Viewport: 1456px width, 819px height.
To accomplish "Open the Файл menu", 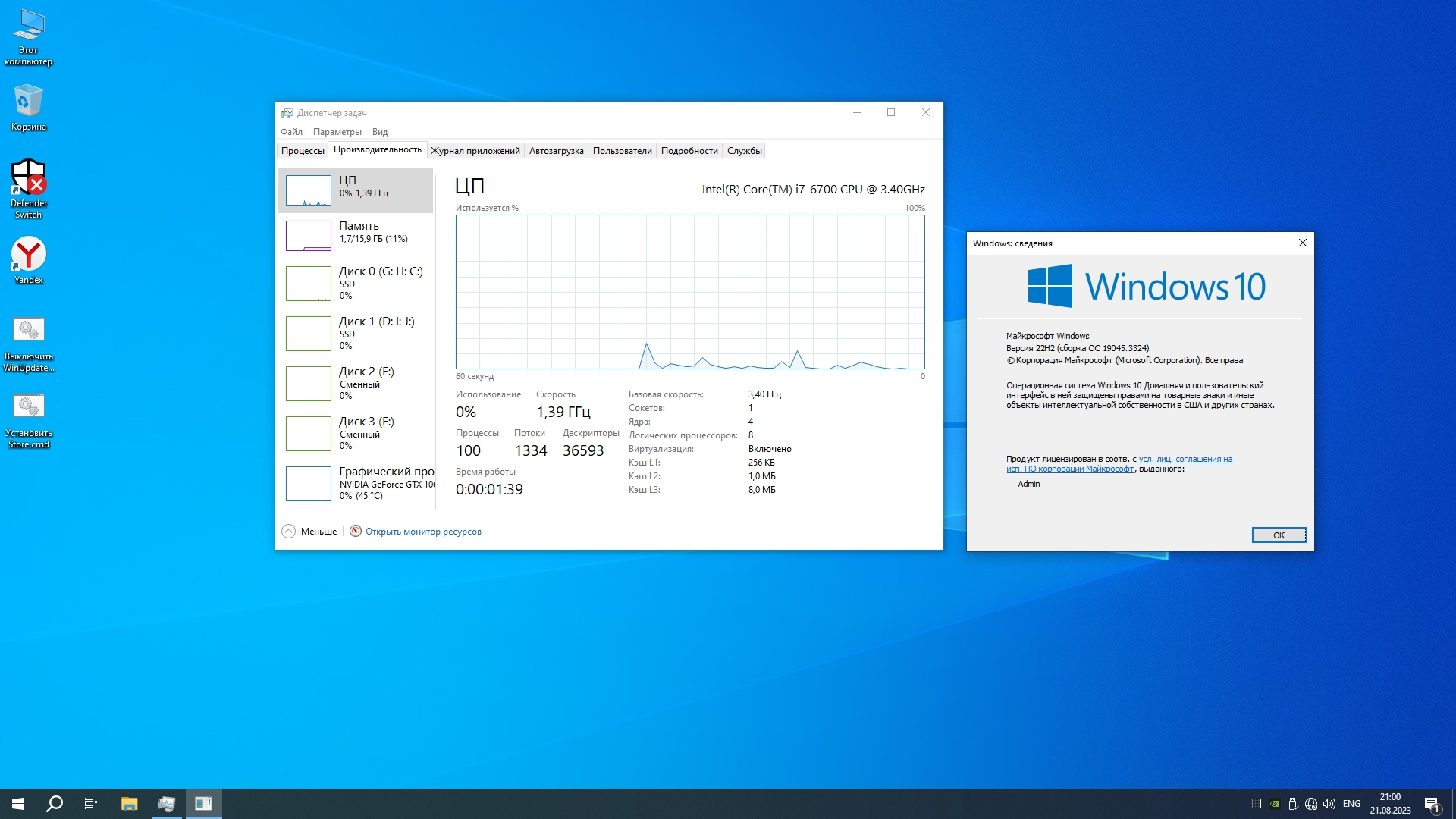I will click(x=291, y=132).
